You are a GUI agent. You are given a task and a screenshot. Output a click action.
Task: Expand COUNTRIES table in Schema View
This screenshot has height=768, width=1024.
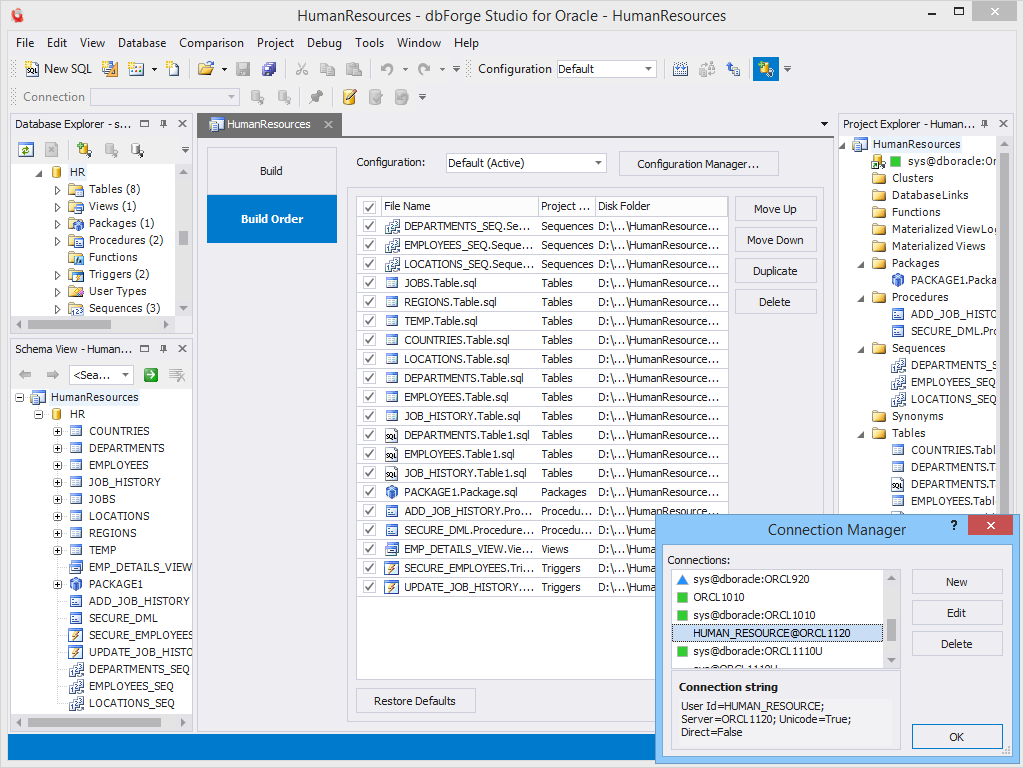tap(57, 431)
